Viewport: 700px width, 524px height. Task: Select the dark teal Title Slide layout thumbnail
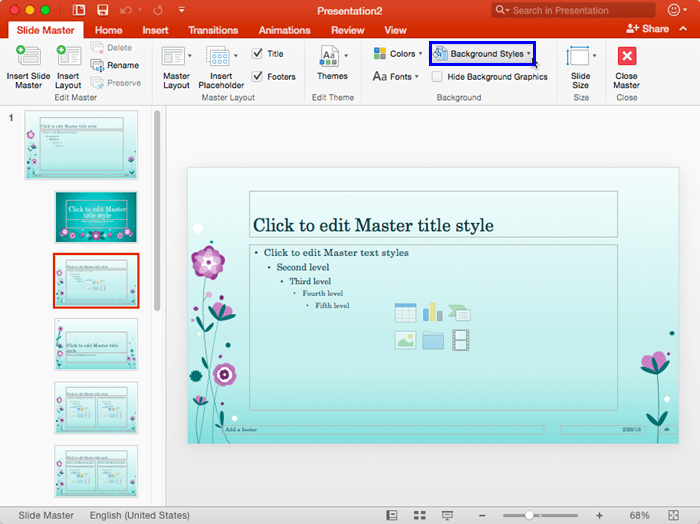[96, 217]
